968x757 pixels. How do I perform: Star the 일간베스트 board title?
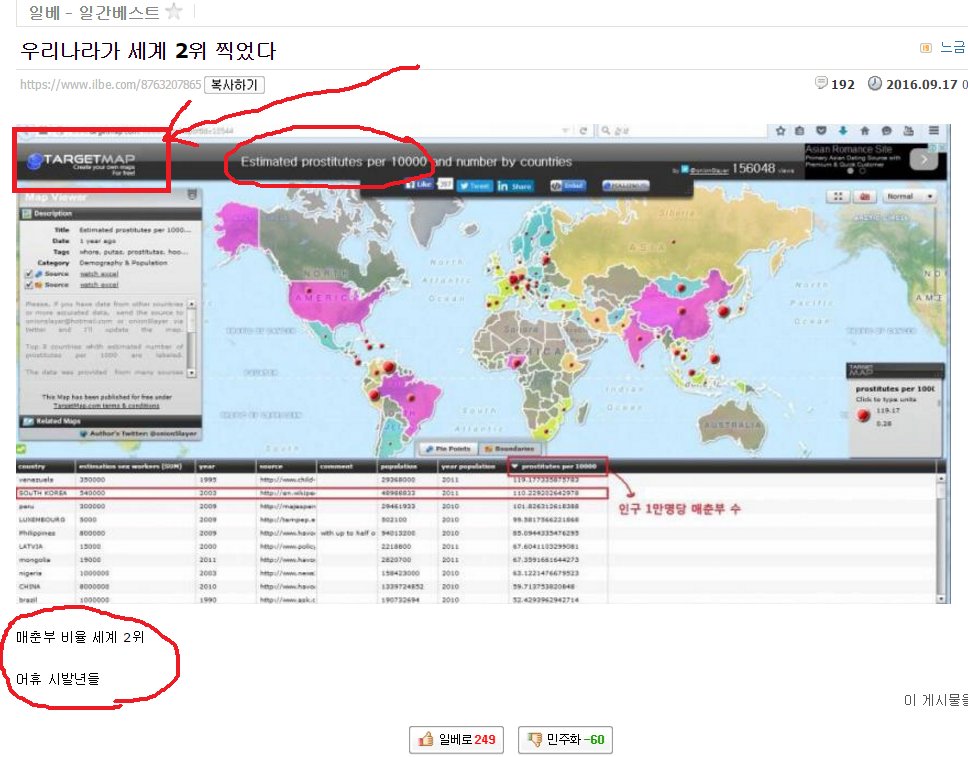175,11
